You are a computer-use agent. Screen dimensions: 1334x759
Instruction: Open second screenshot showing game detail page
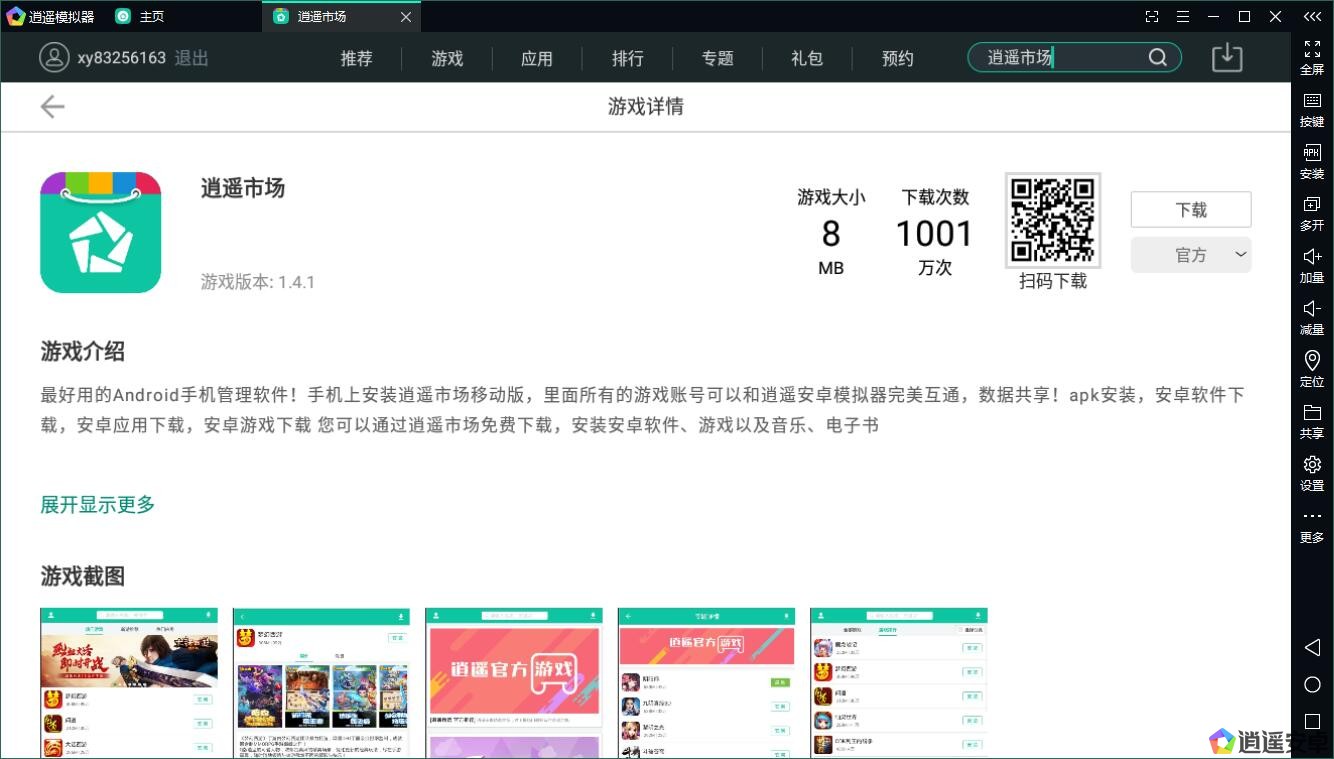click(322, 683)
